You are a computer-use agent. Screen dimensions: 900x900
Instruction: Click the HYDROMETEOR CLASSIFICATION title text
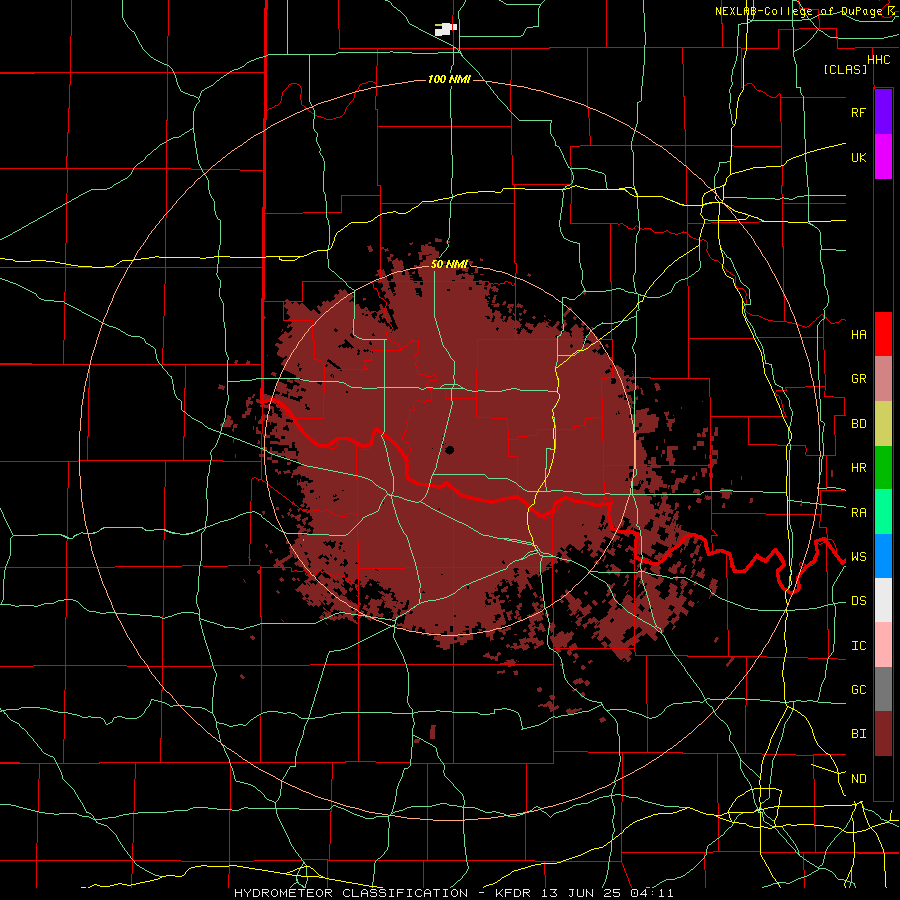351,893
